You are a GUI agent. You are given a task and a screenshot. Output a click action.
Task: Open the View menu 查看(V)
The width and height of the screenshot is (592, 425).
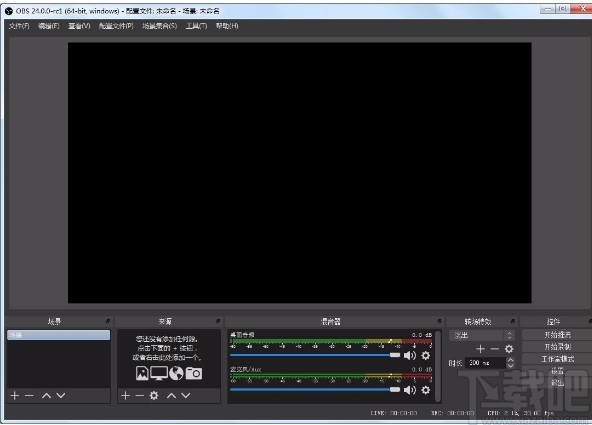(79, 26)
